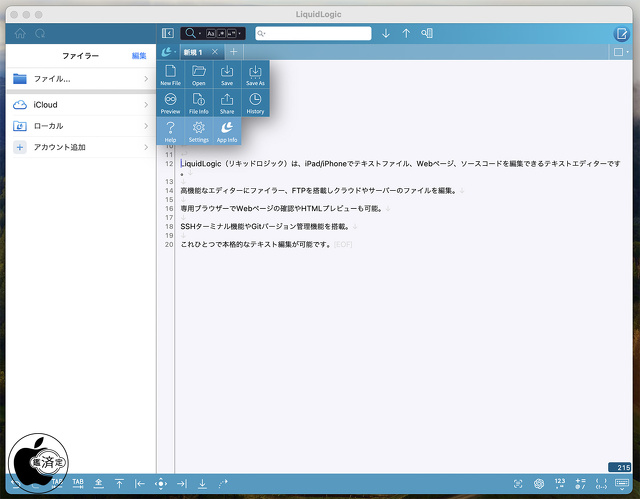This screenshot has height=499, width=640.
Task: Click the Help question mark icon
Action: pos(170,131)
